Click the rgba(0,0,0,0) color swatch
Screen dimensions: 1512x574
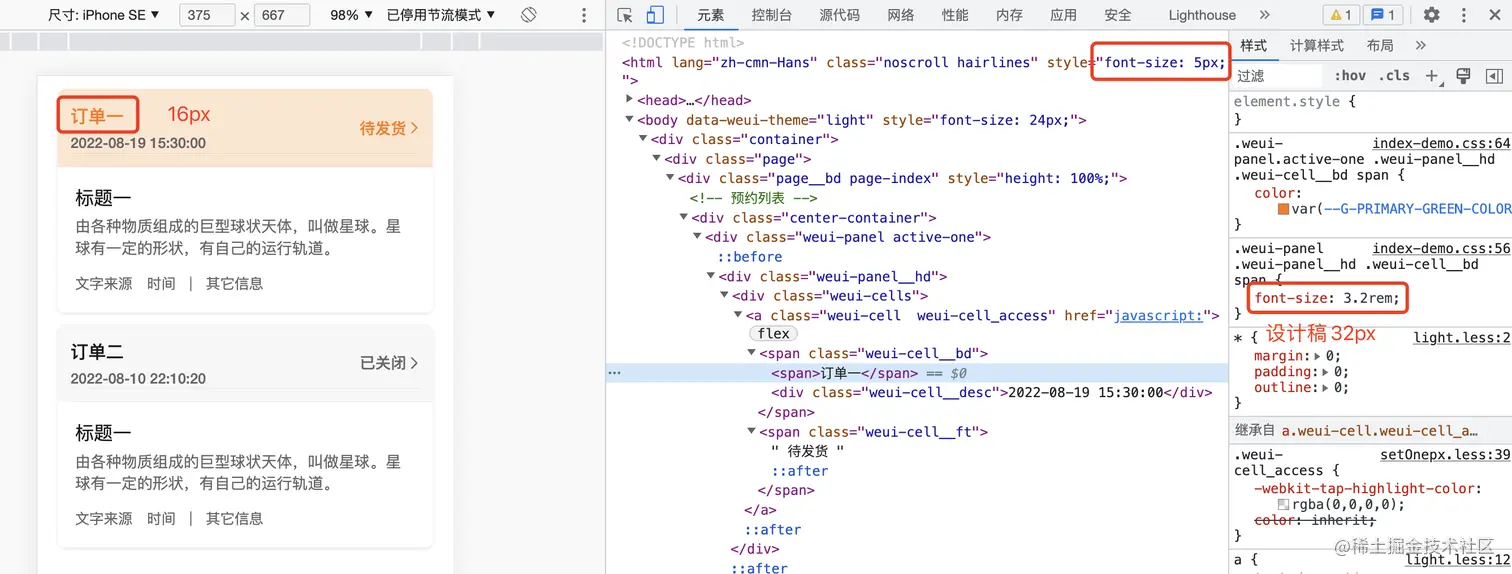[1284, 505]
